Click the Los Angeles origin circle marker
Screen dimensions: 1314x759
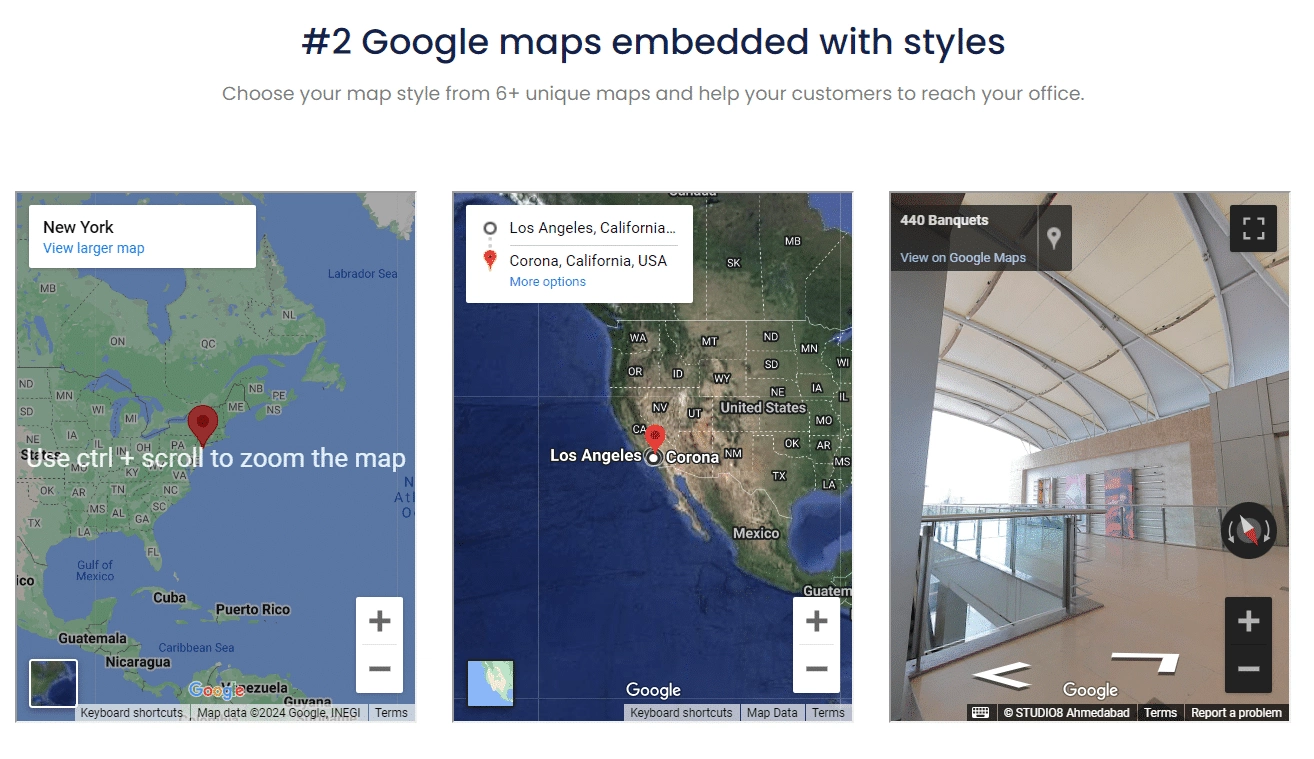click(653, 459)
